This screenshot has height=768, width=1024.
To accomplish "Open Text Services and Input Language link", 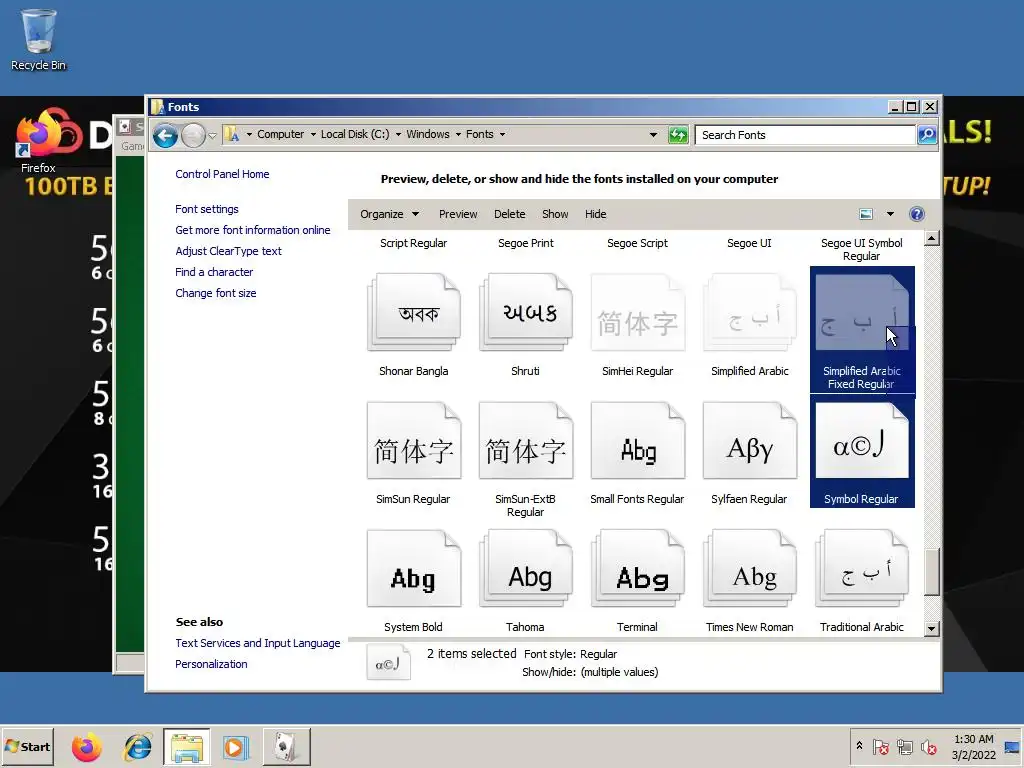I will click(258, 643).
